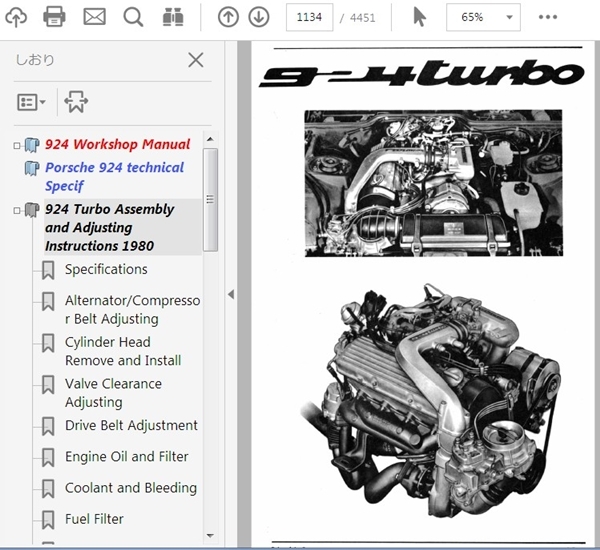Click the engine bay photo on page

434,183
